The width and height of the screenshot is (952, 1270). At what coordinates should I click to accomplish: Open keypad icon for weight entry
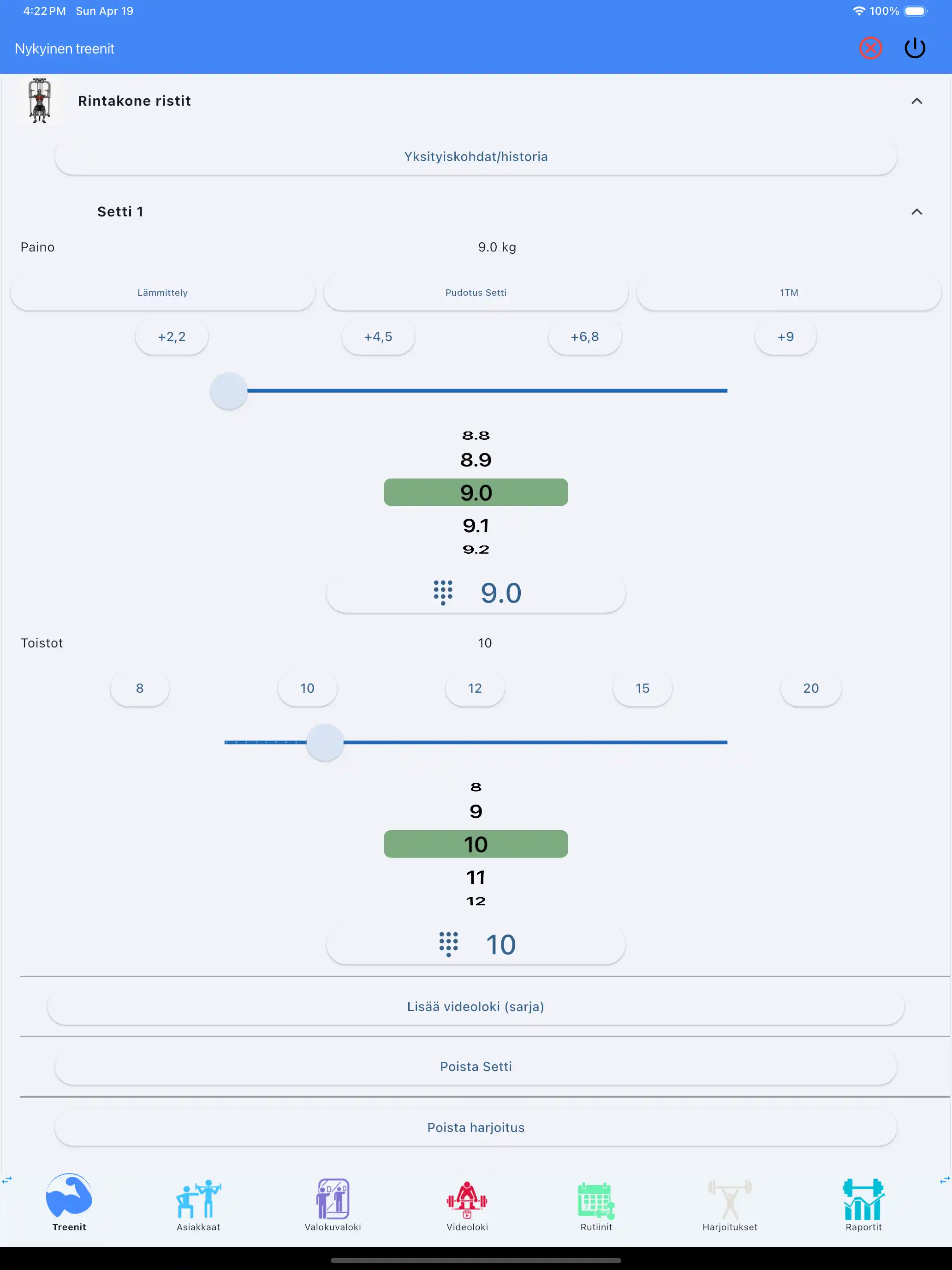pyautogui.click(x=442, y=593)
